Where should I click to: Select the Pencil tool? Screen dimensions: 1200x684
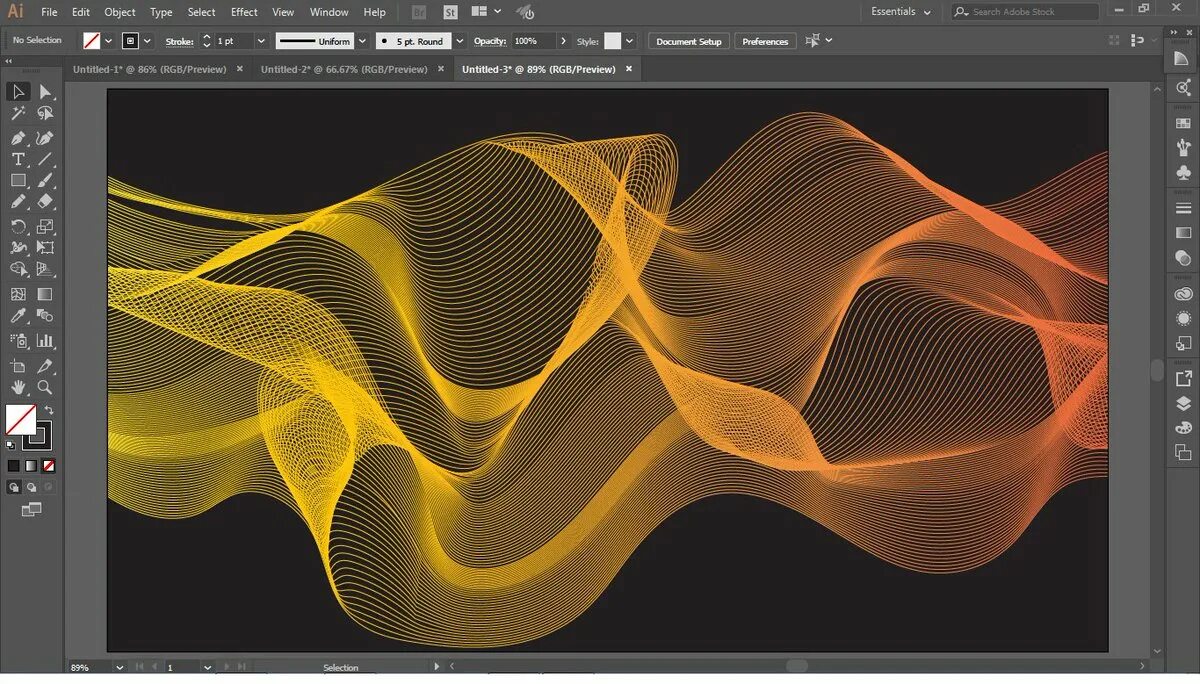coord(18,203)
